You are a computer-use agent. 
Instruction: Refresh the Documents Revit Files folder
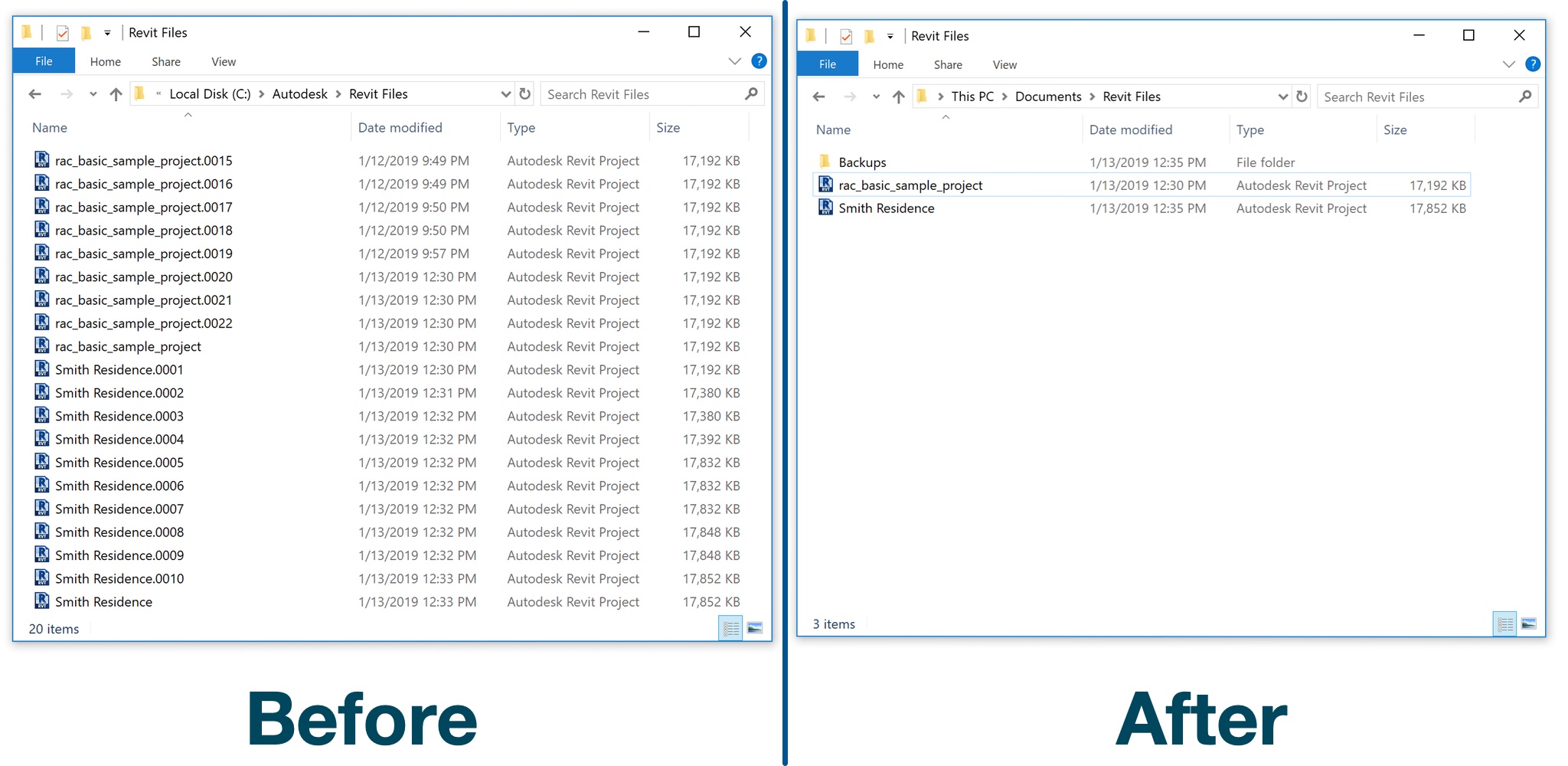click(x=1302, y=97)
